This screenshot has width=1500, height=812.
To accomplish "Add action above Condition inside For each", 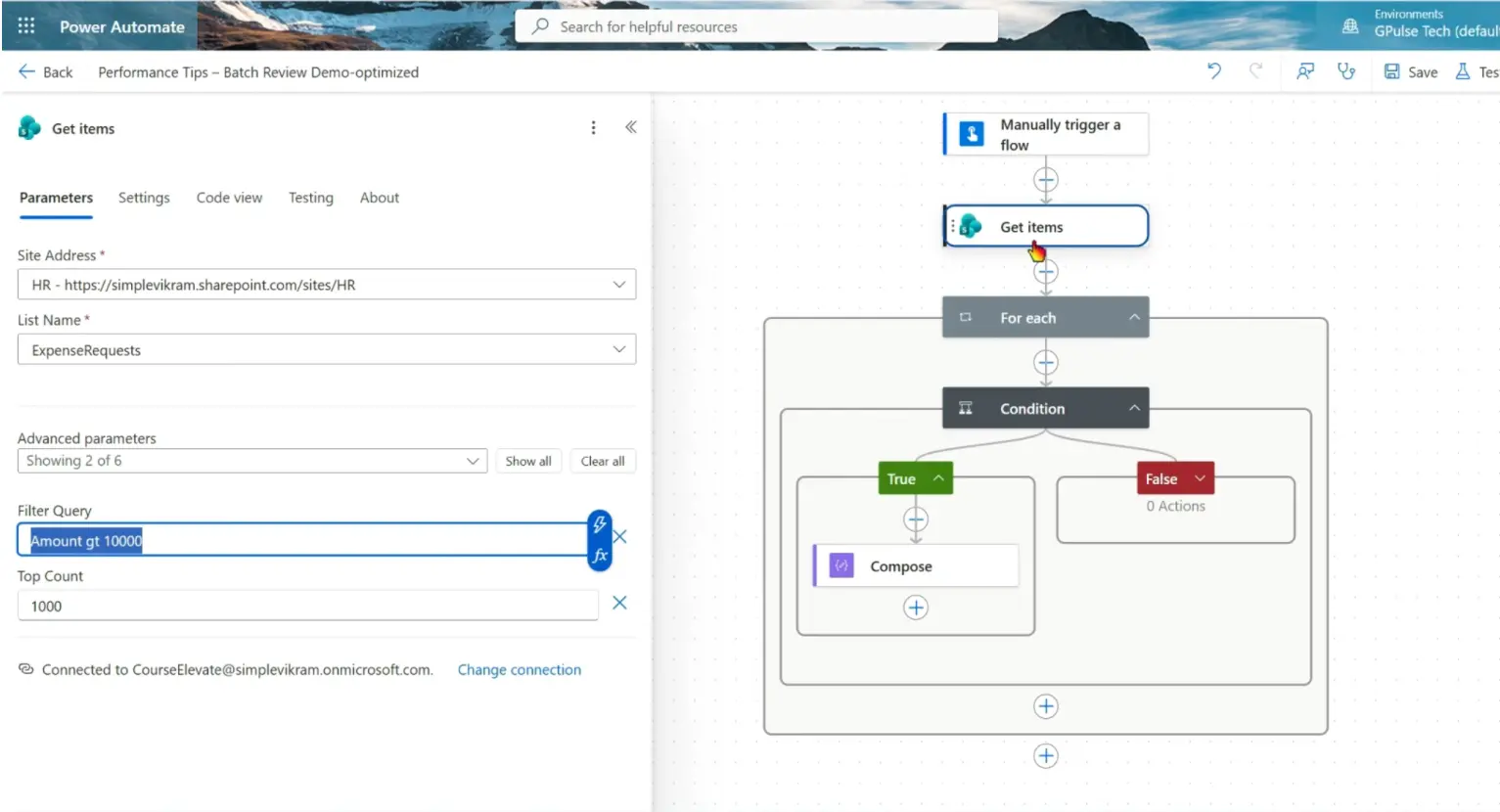I will [1046, 363].
